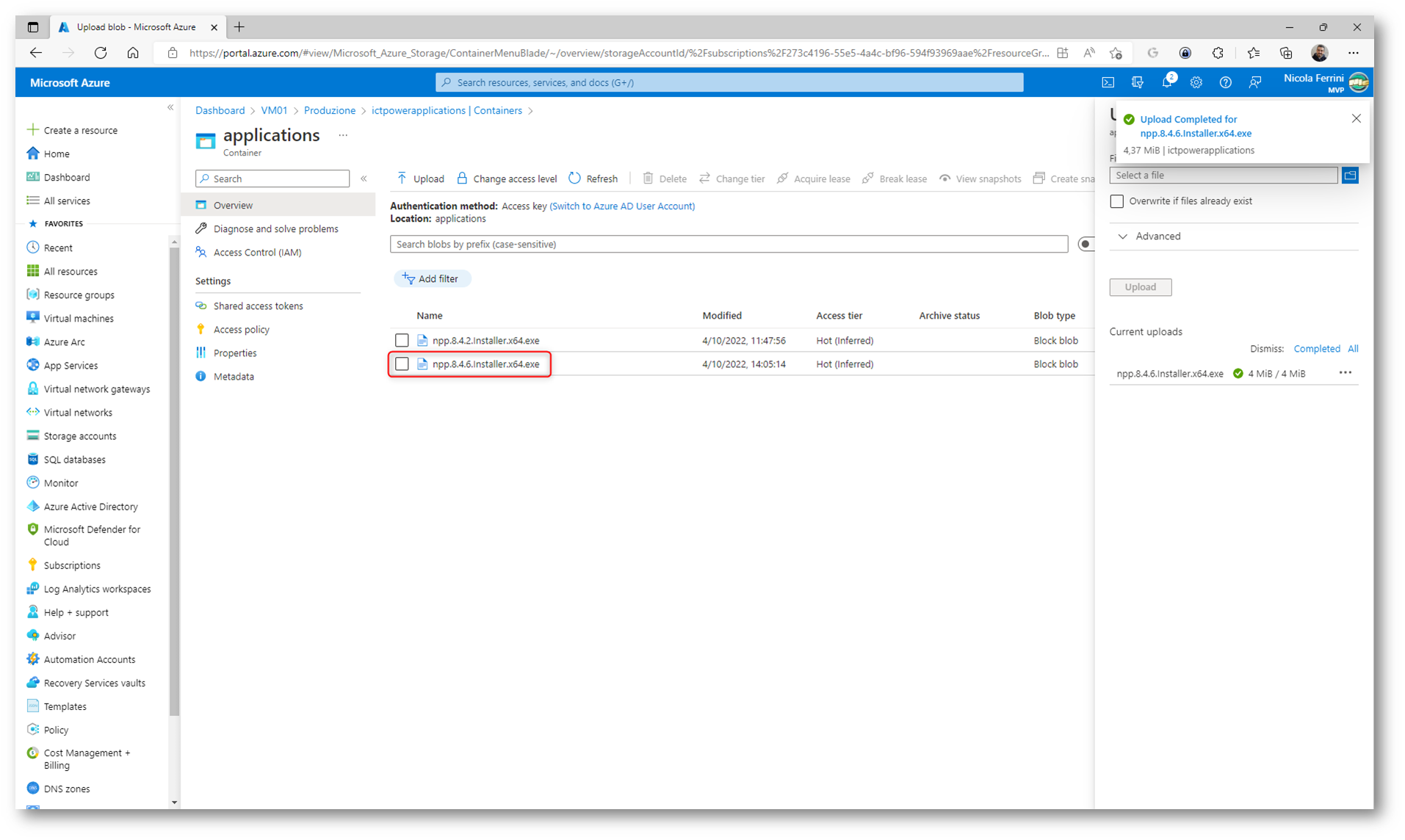Open Virtual machines from favorites

[71, 318]
